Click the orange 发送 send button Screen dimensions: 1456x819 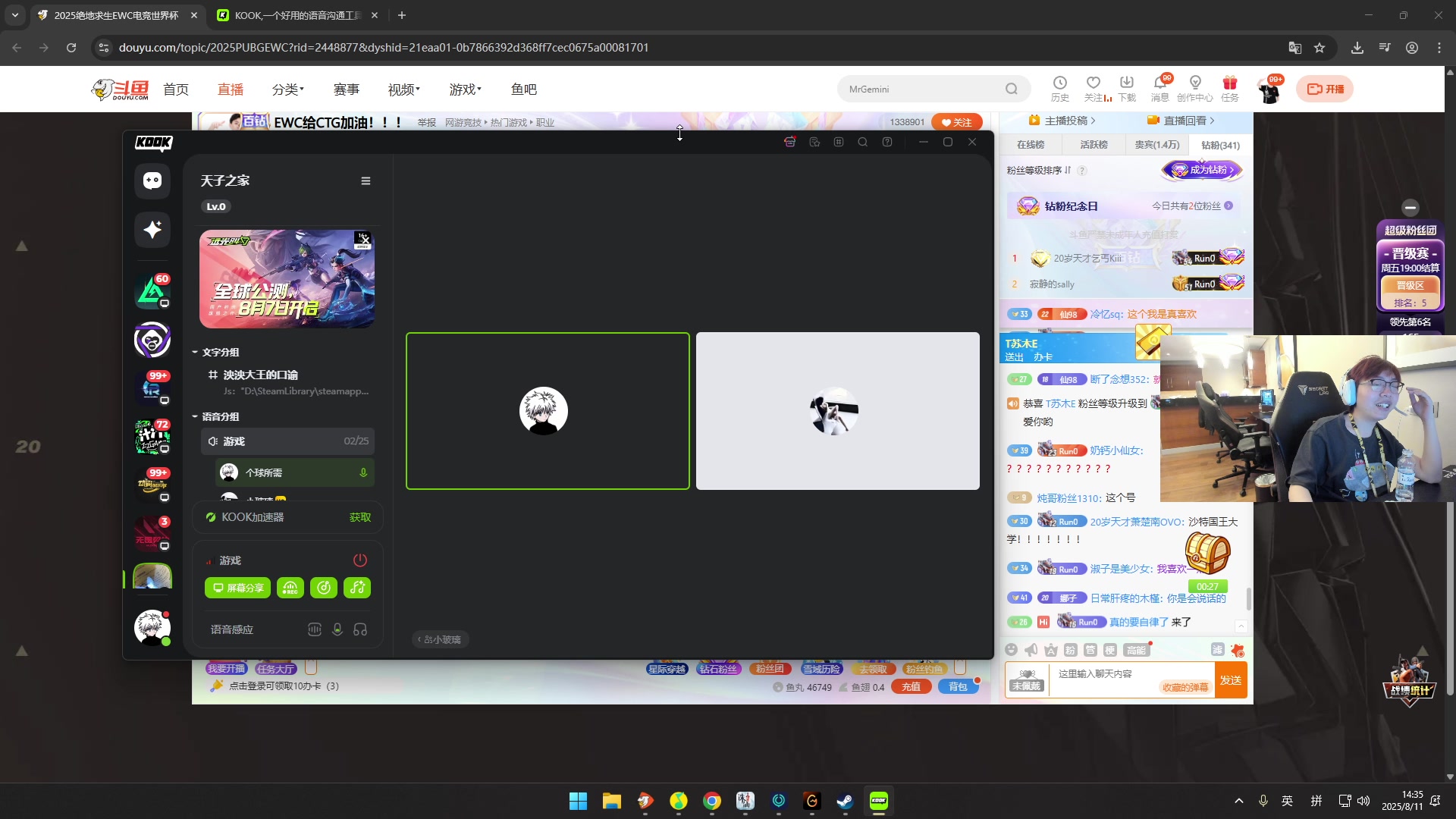[1231, 680]
